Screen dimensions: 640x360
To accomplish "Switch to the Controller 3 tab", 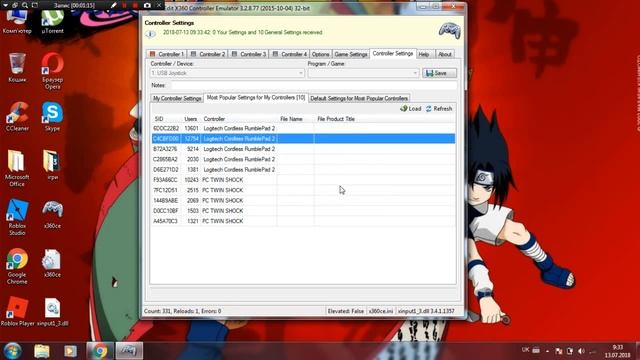I will [x=249, y=54].
